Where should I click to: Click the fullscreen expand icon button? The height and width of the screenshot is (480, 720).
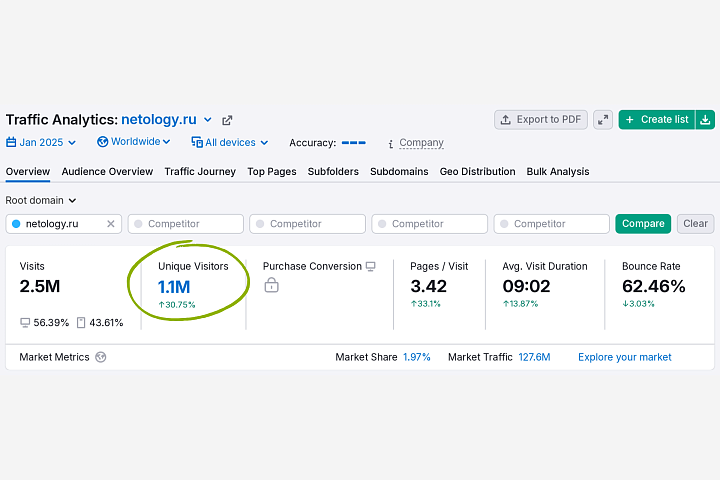click(603, 119)
